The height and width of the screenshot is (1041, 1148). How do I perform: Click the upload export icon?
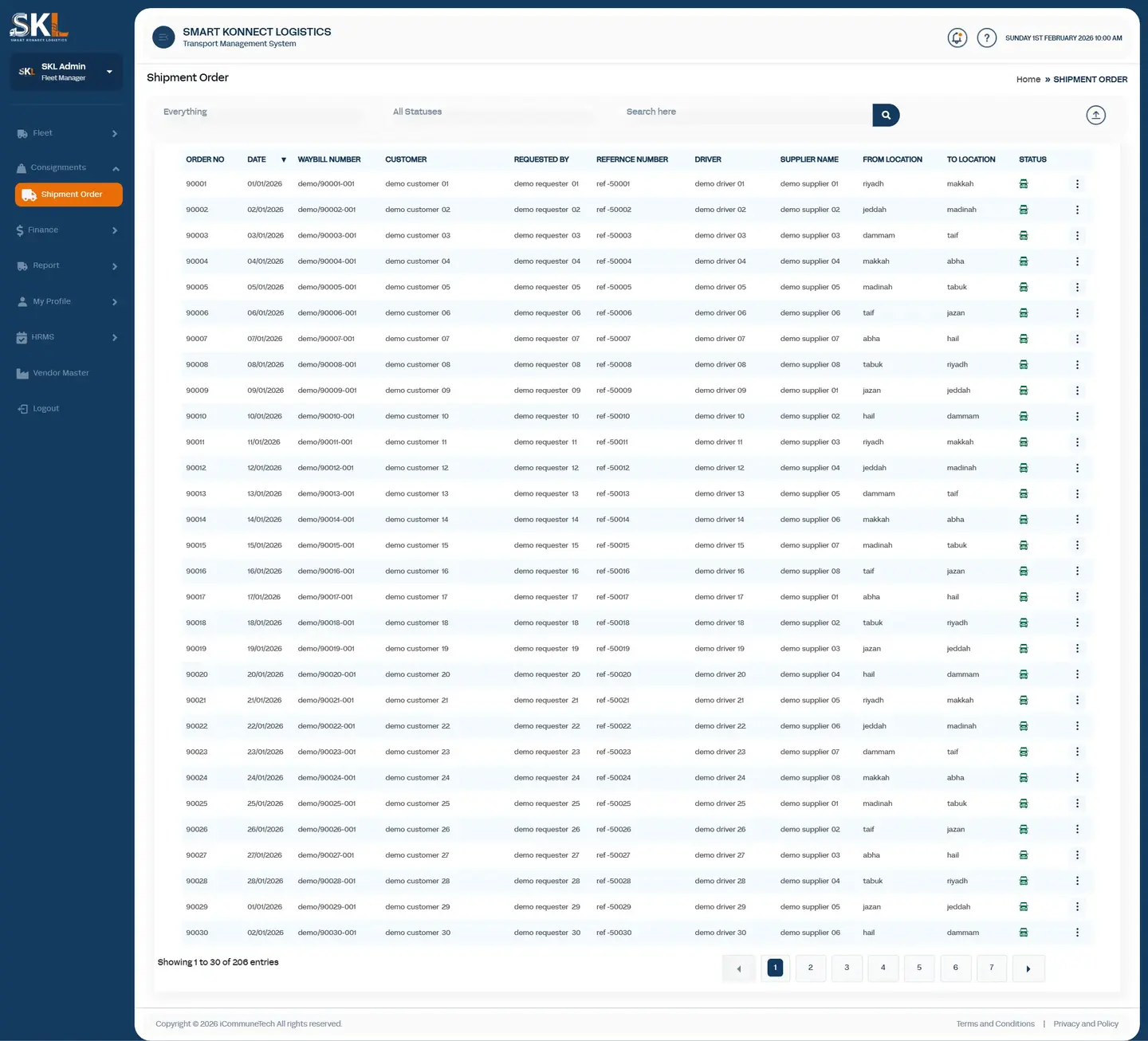click(x=1096, y=115)
